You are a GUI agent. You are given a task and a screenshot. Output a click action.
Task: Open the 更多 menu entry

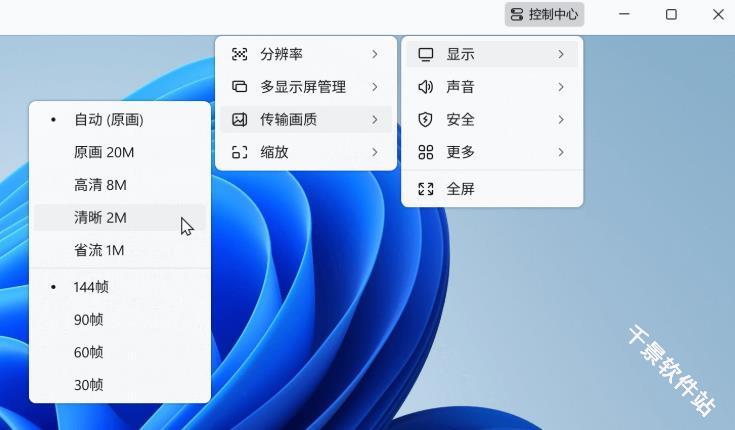[492, 152]
